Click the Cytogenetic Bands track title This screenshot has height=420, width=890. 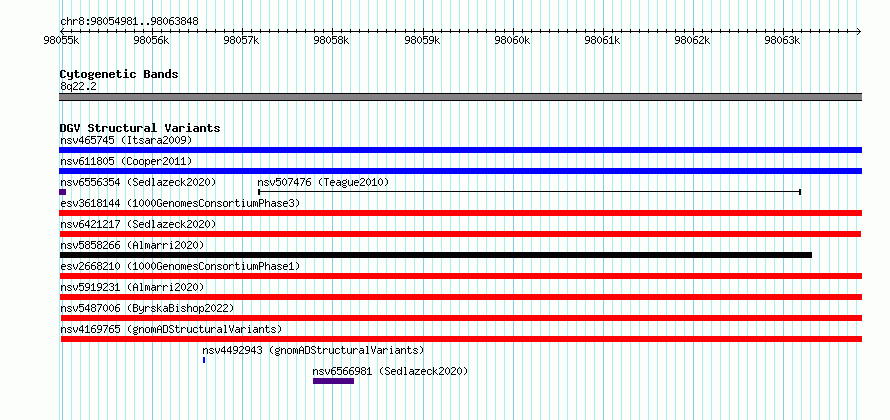(119, 74)
